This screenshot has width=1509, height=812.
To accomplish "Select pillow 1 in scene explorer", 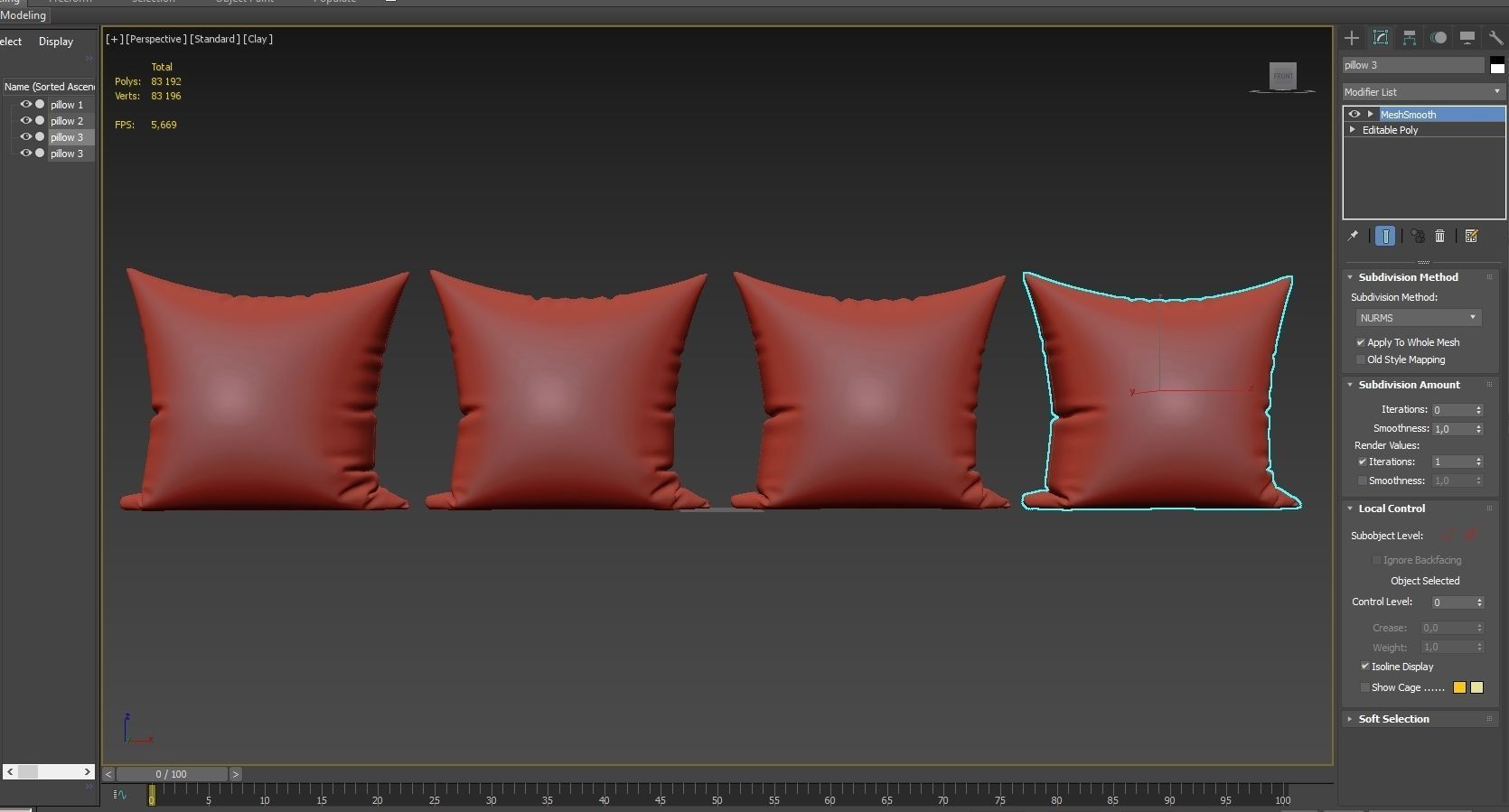I will [x=67, y=105].
